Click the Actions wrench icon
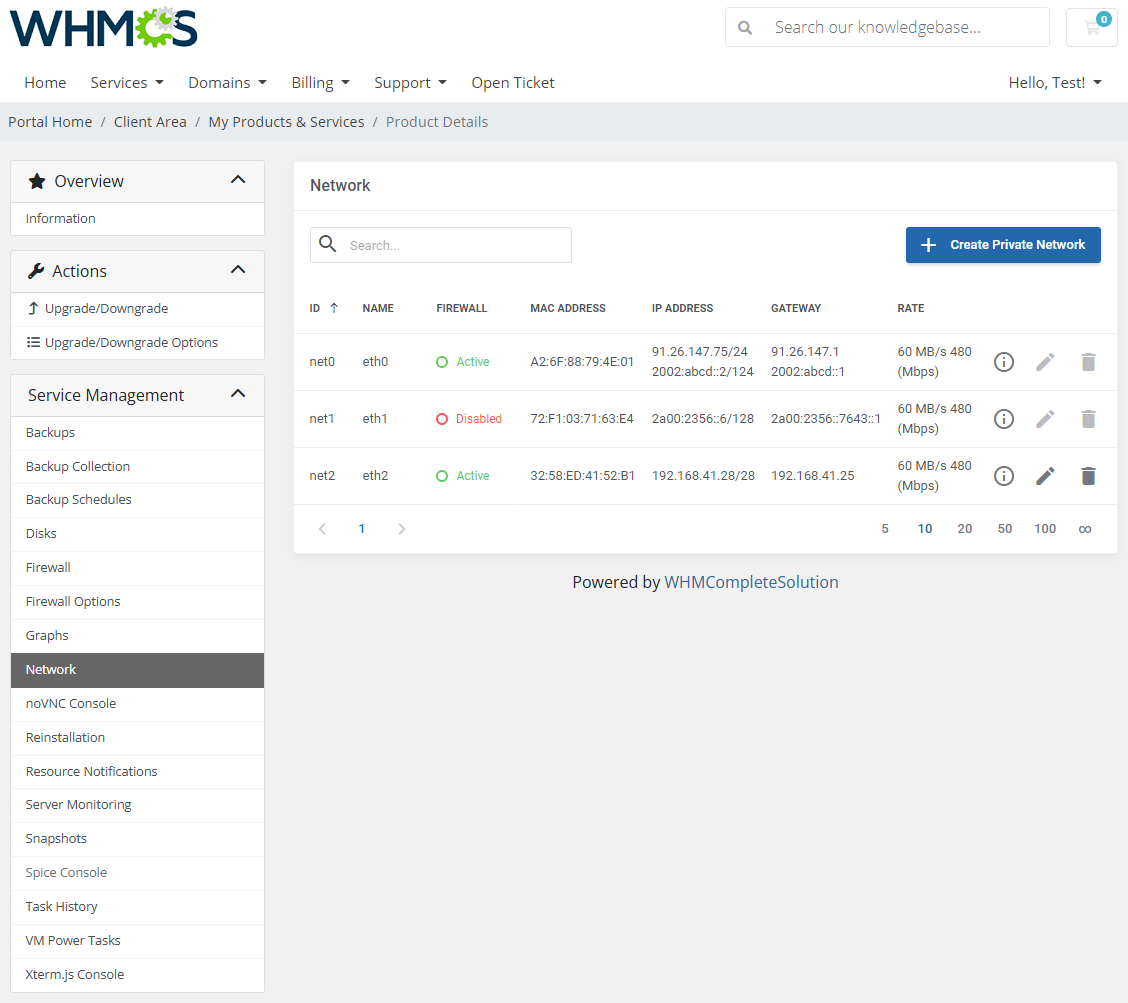 pos(36,271)
